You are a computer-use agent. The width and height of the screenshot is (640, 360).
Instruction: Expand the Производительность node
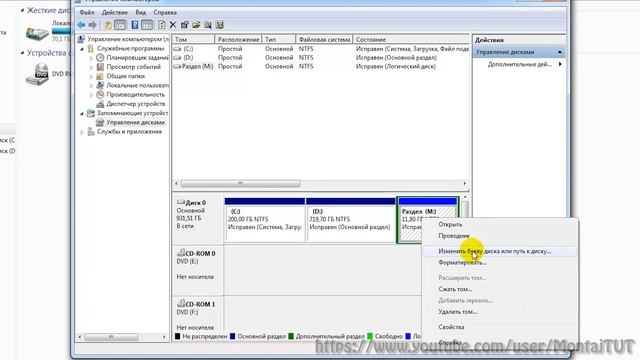click(x=91, y=95)
